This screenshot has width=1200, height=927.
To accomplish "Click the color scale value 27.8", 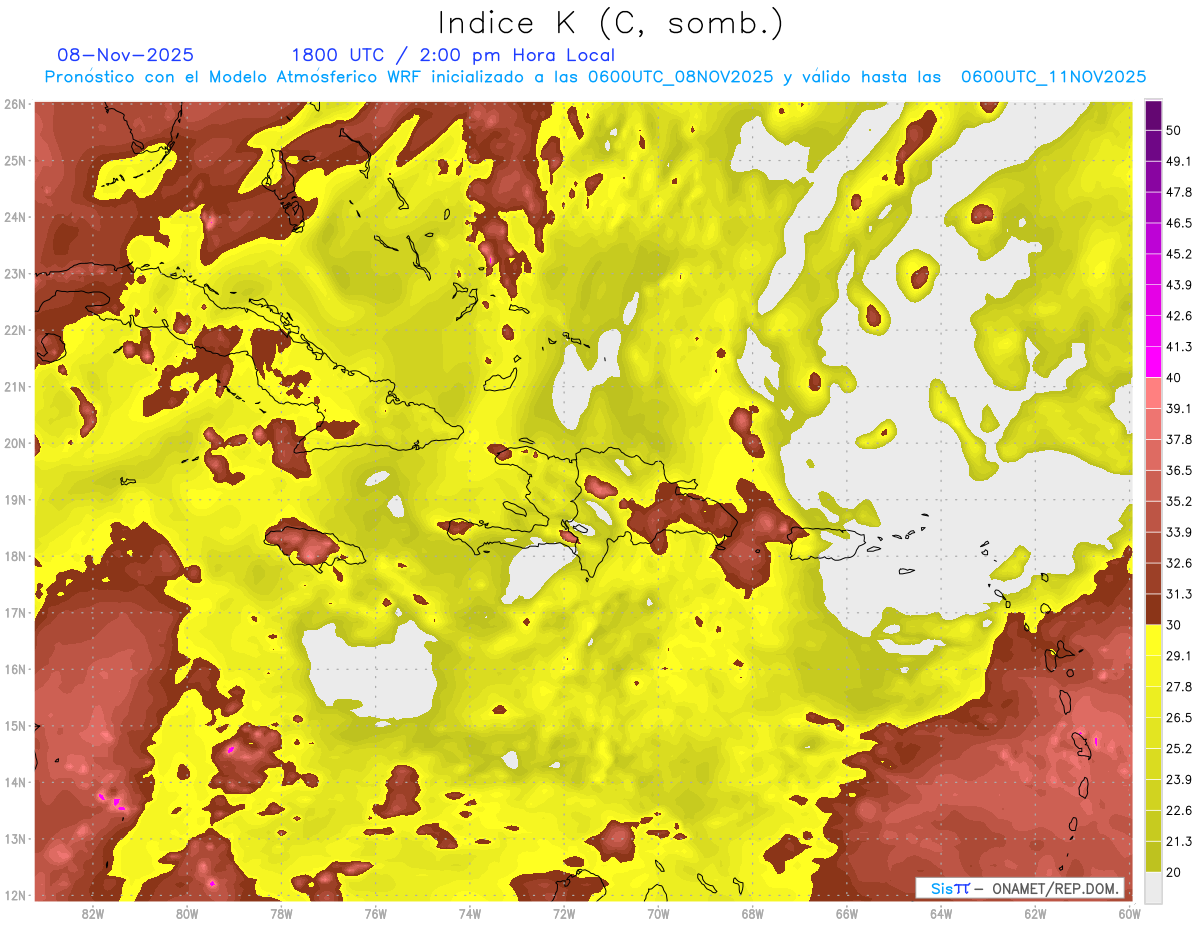I will point(1179,687).
